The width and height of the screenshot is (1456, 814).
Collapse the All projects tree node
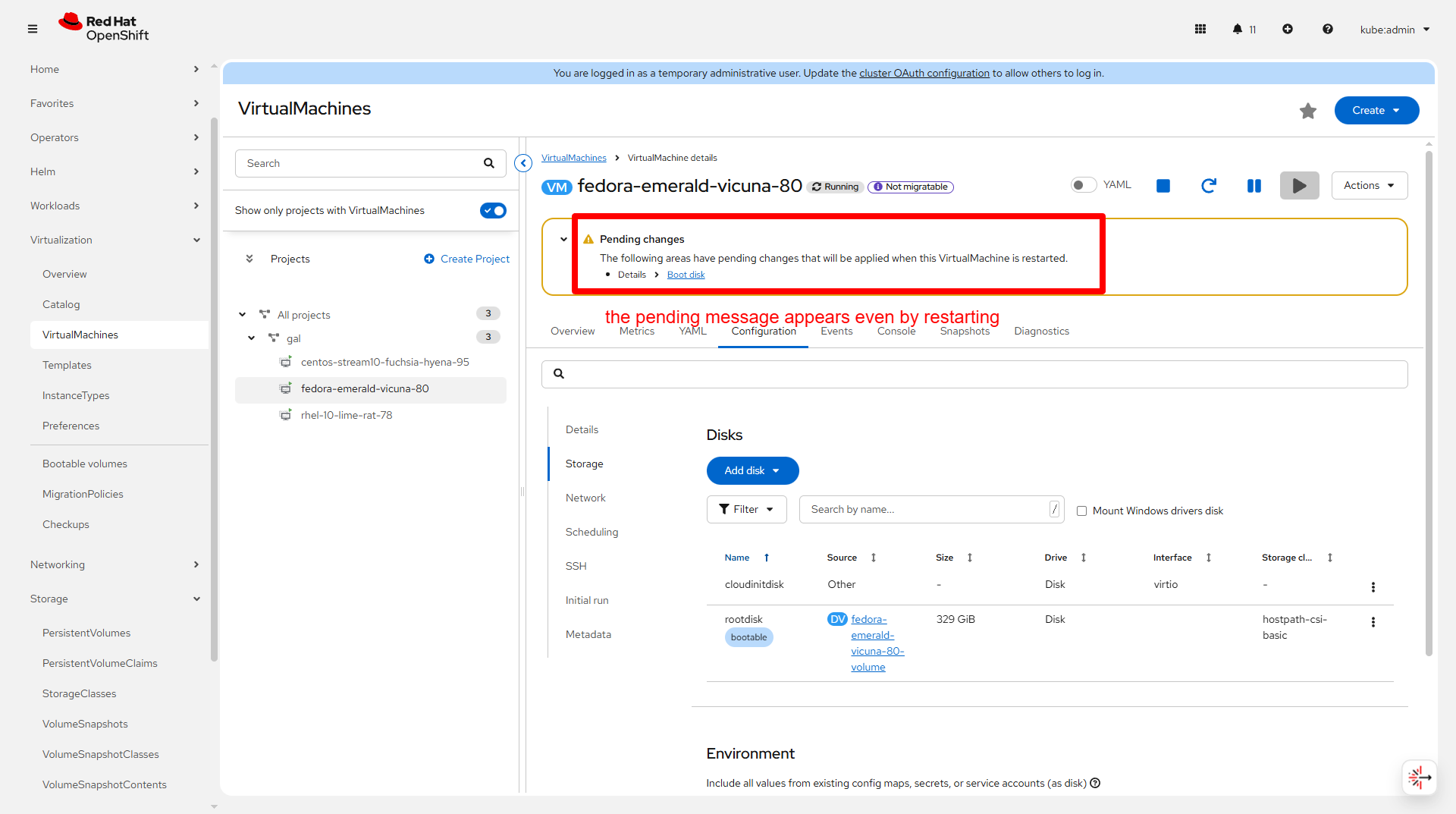[x=242, y=315]
